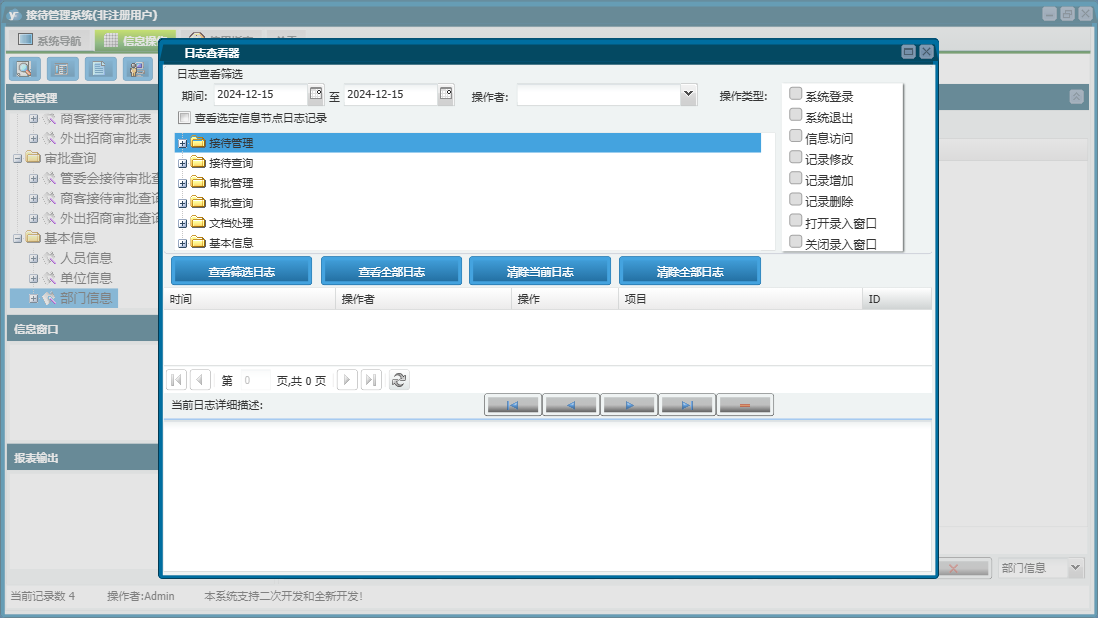Click the end date input field
Image resolution: width=1098 pixels, height=618 pixels.
point(391,94)
